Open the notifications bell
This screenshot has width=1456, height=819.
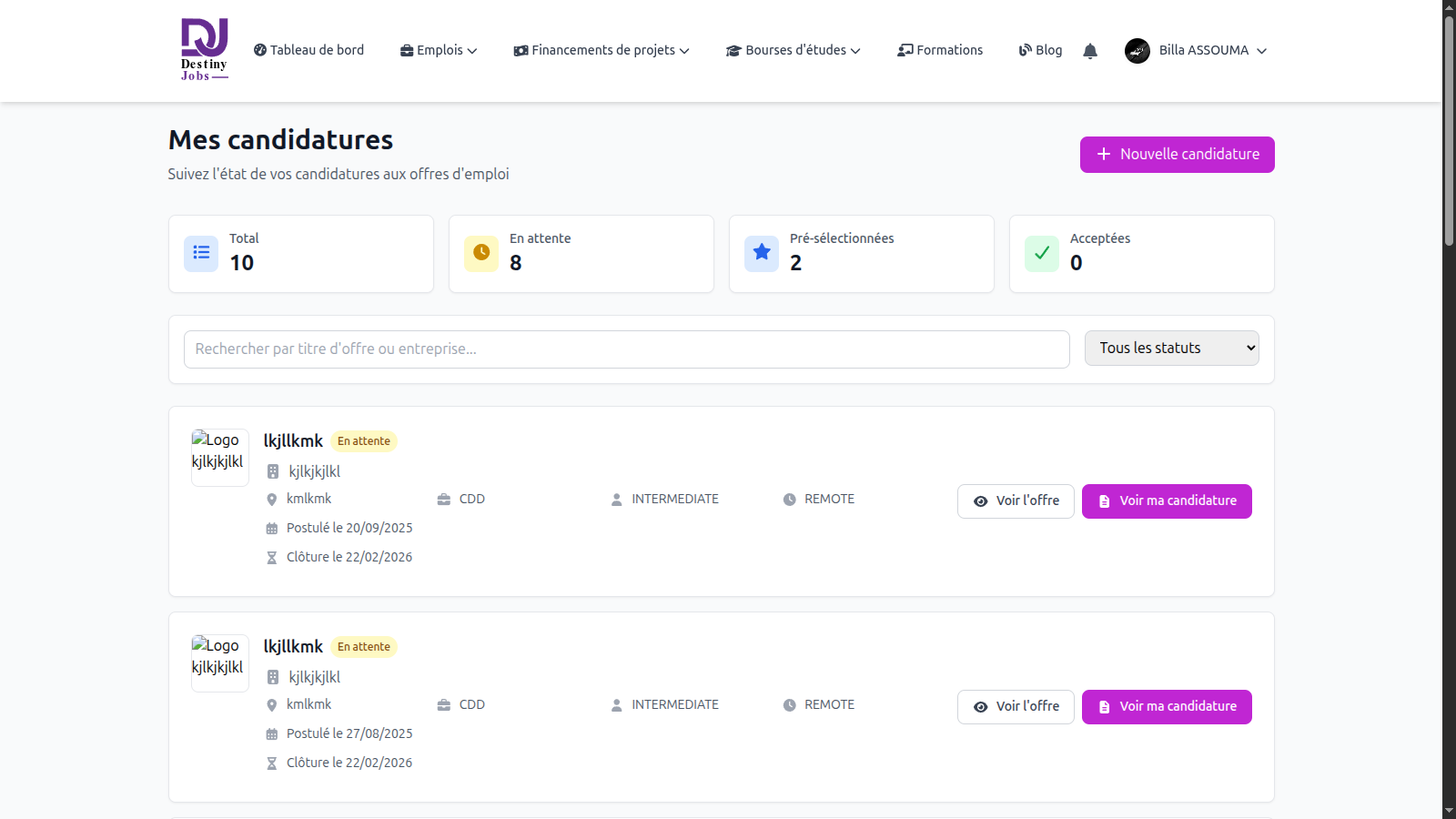1090,51
